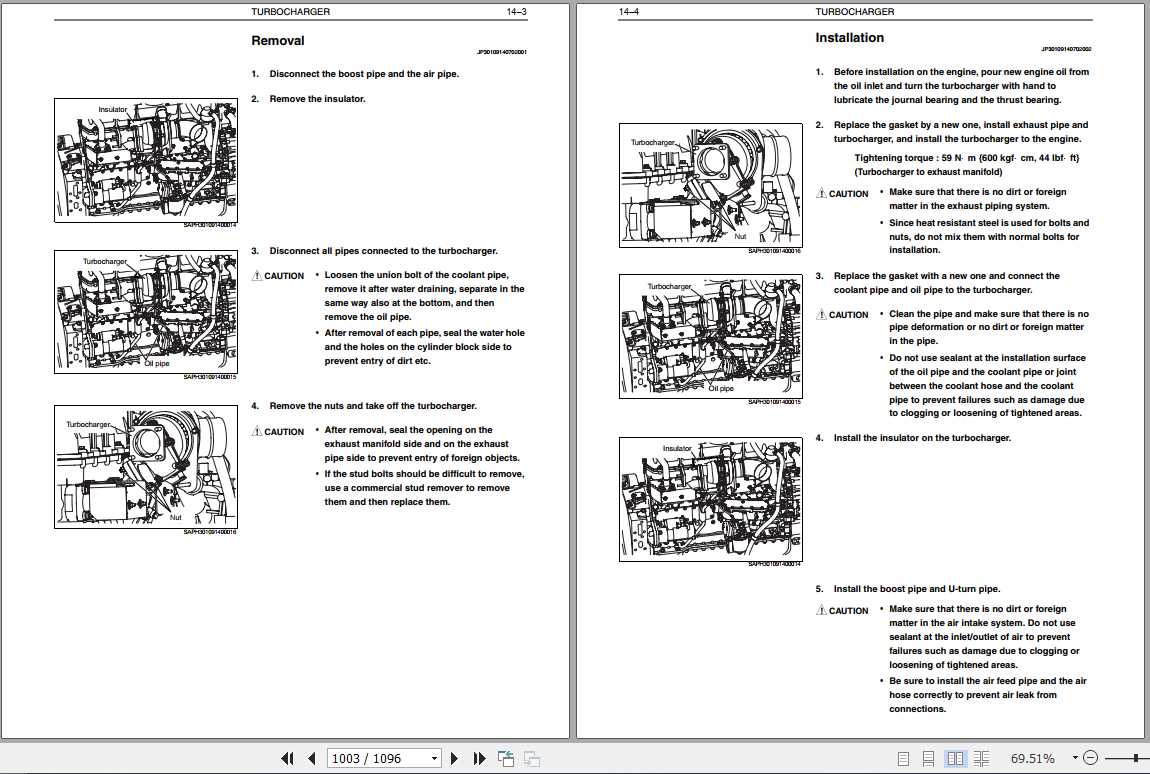Click the Insulator engine diagram on left page
The width and height of the screenshot is (1150, 774).
(145, 160)
